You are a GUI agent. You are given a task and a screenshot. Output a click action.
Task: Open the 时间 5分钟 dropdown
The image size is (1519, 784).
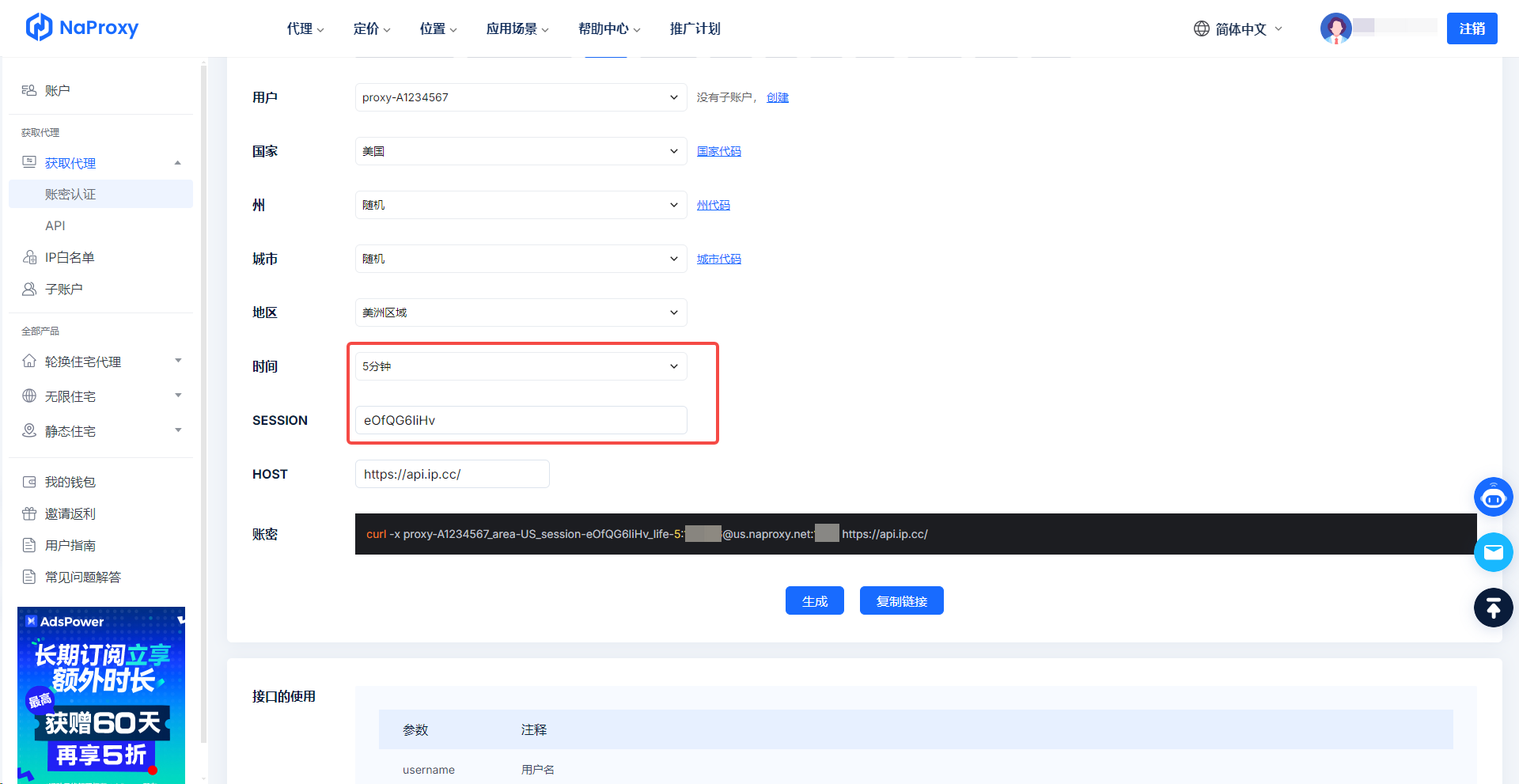[x=521, y=366]
